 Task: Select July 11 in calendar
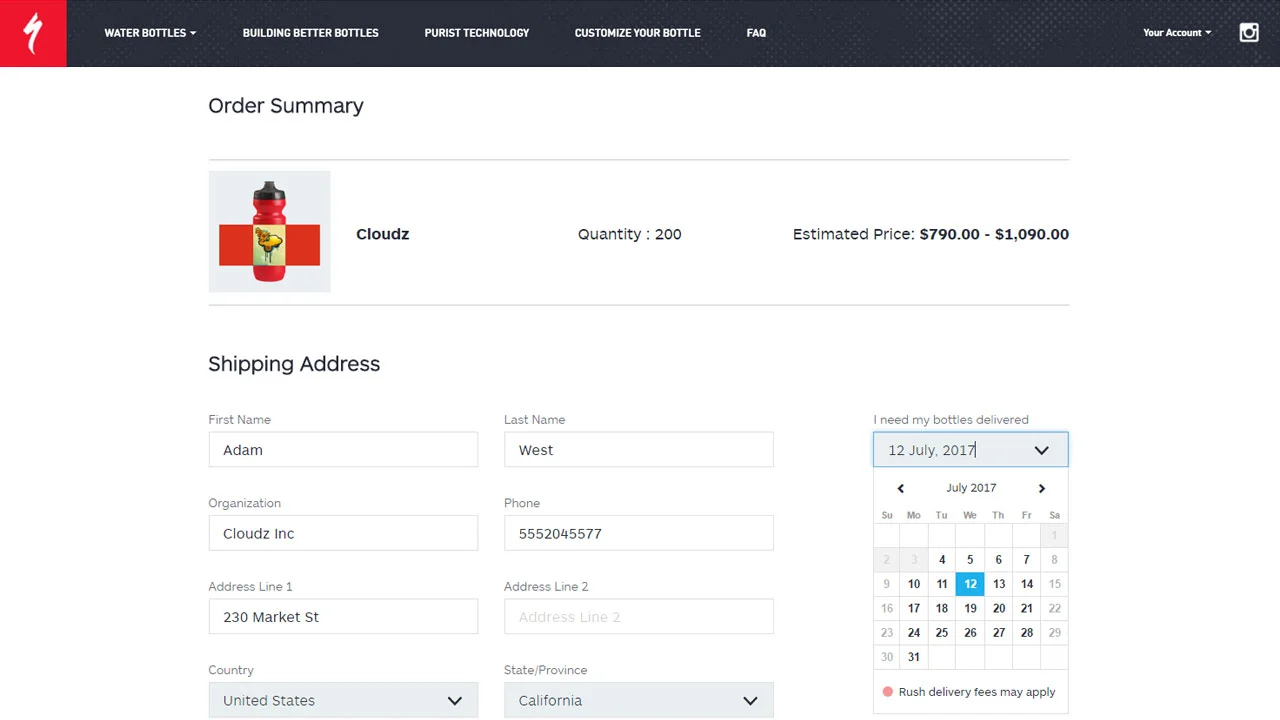pos(942,584)
